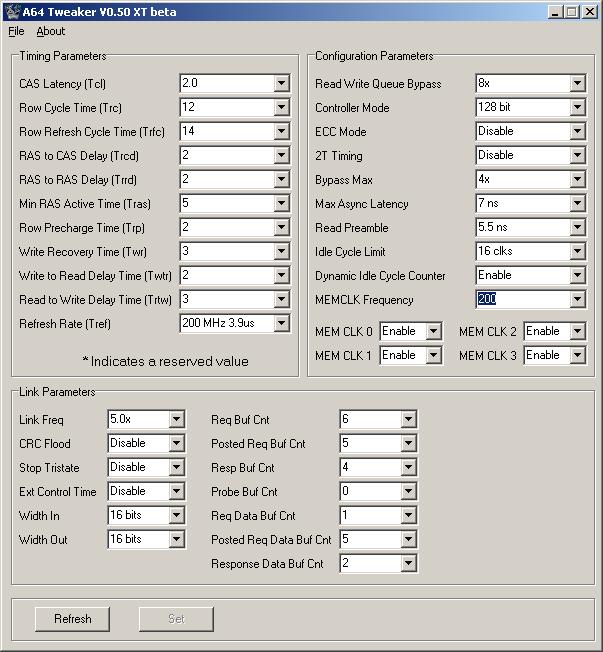Viewport: 603px width, 652px height.
Task: Expand the Max Async Latency dropdown
Action: 577,204
